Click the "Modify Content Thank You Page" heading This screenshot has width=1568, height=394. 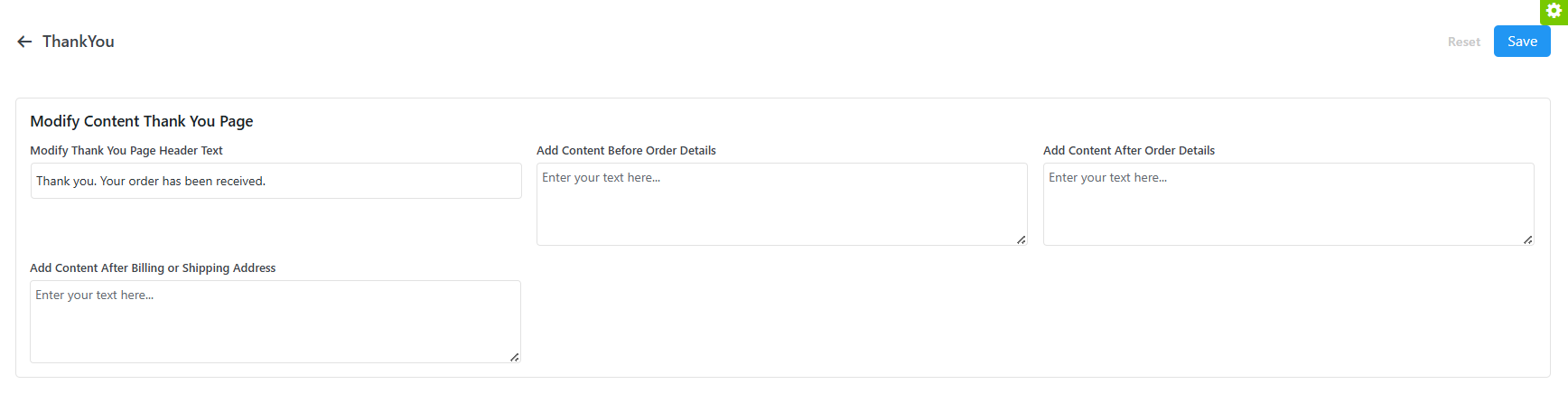click(x=142, y=121)
